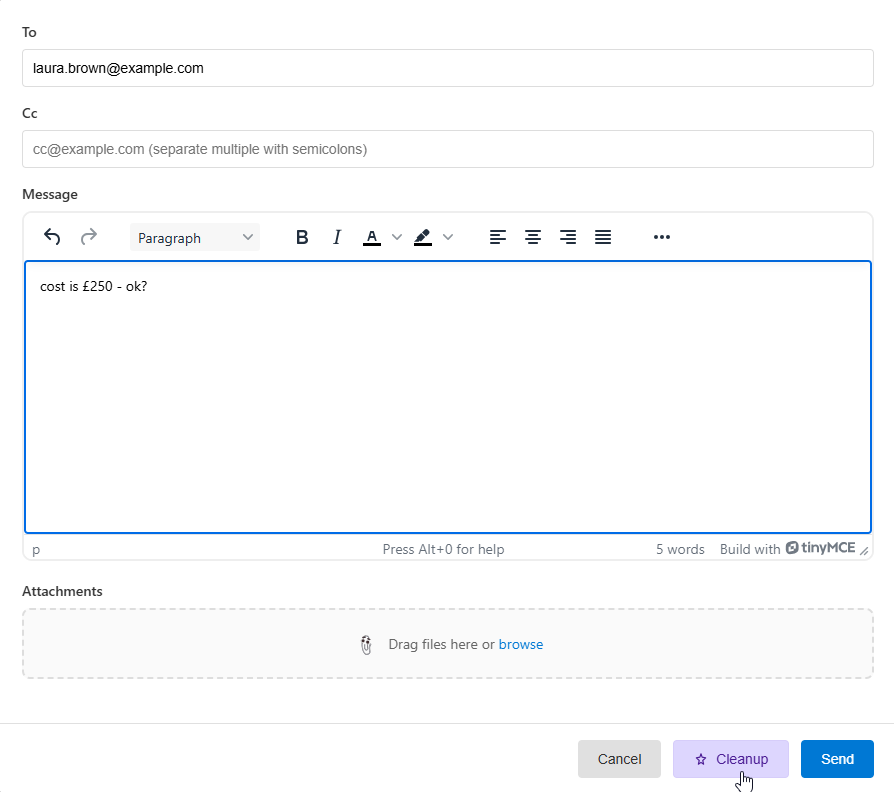The height and width of the screenshot is (792, 894).
Task: Apply the text color button
Action: [372, 237]
